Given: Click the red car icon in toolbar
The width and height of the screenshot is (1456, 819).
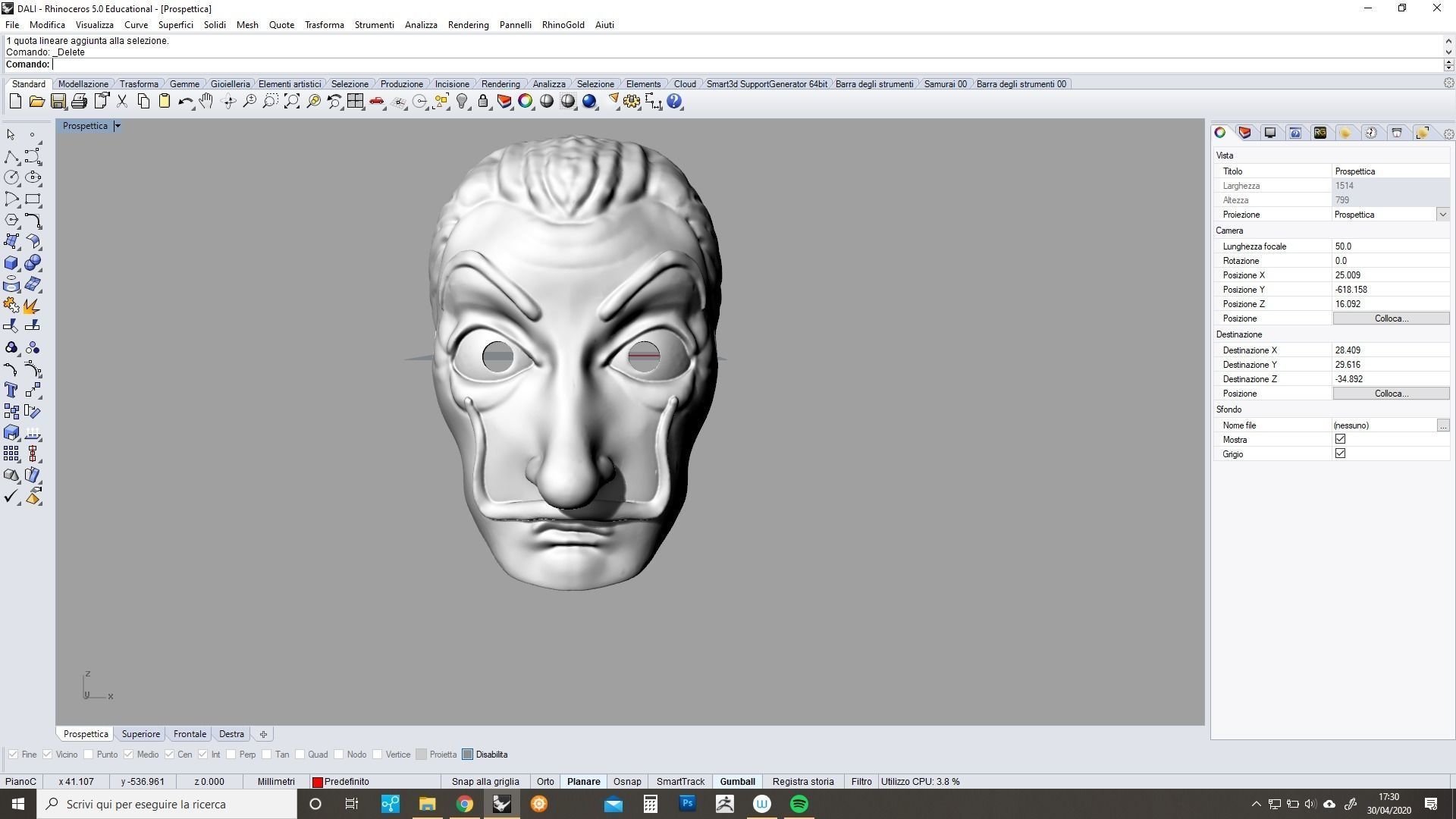Looking at the screenshot, I should pos(377,102).
